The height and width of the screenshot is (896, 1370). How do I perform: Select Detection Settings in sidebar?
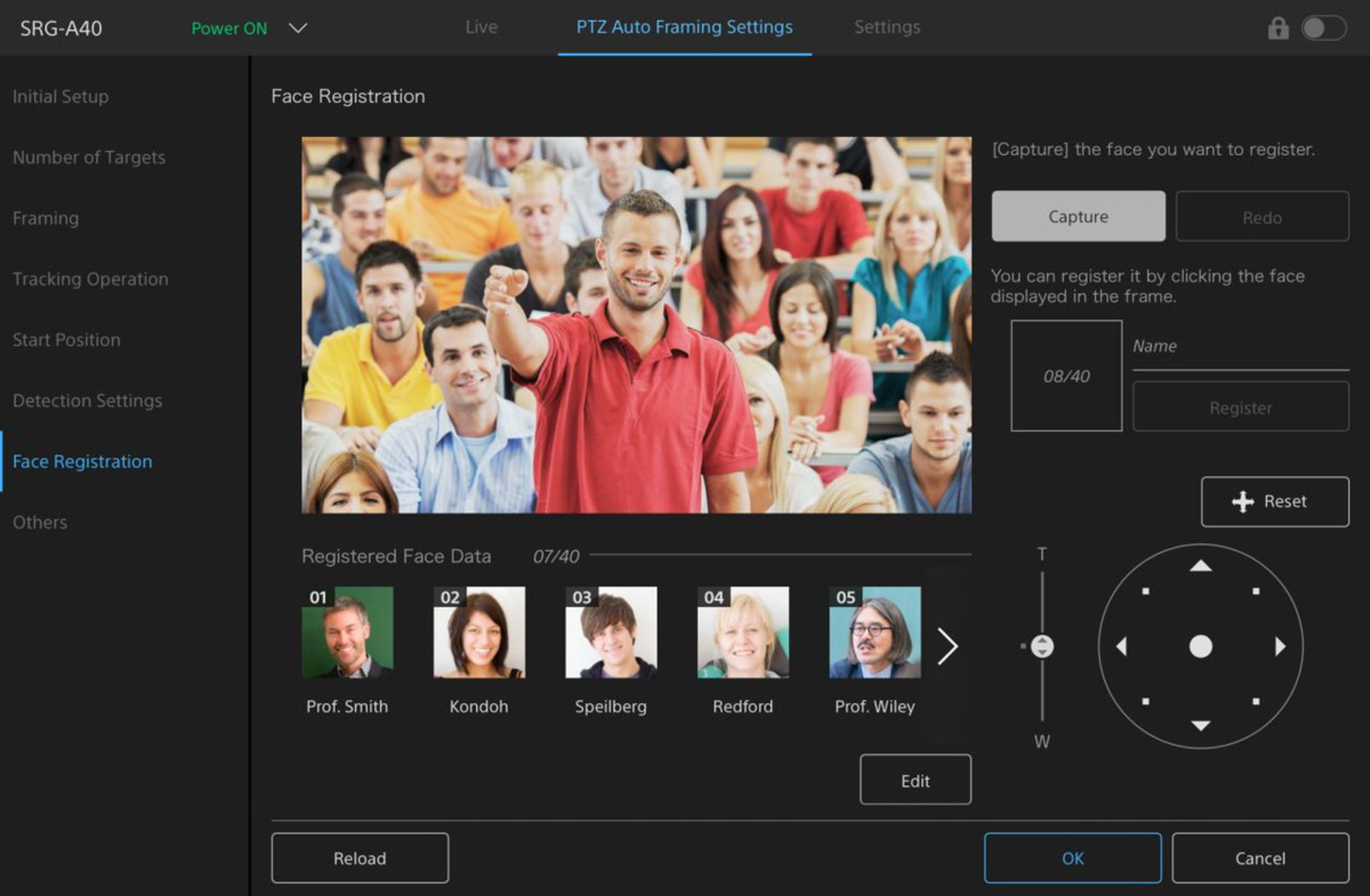87,400
